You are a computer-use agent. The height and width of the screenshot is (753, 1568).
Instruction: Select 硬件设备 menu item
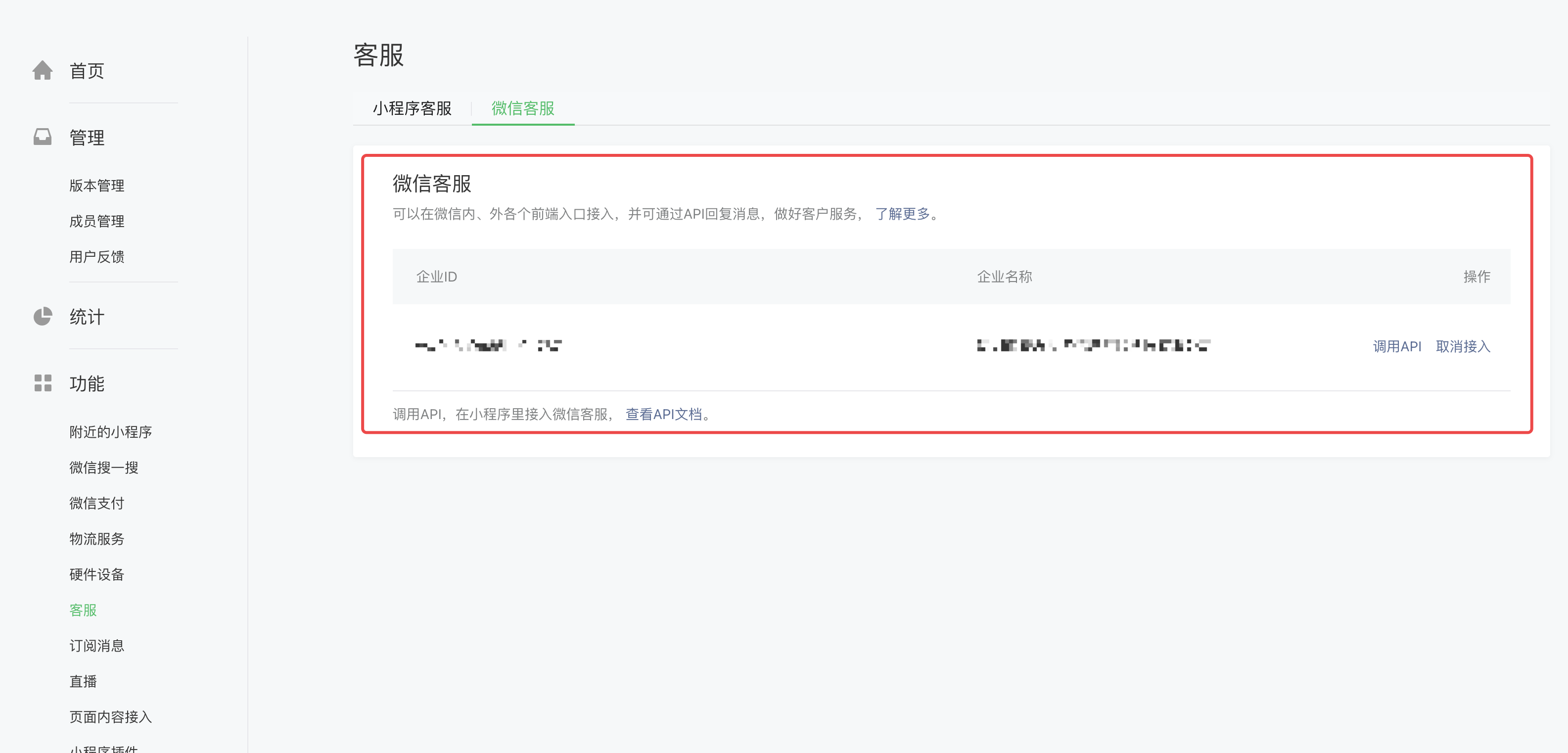(97, 574)
